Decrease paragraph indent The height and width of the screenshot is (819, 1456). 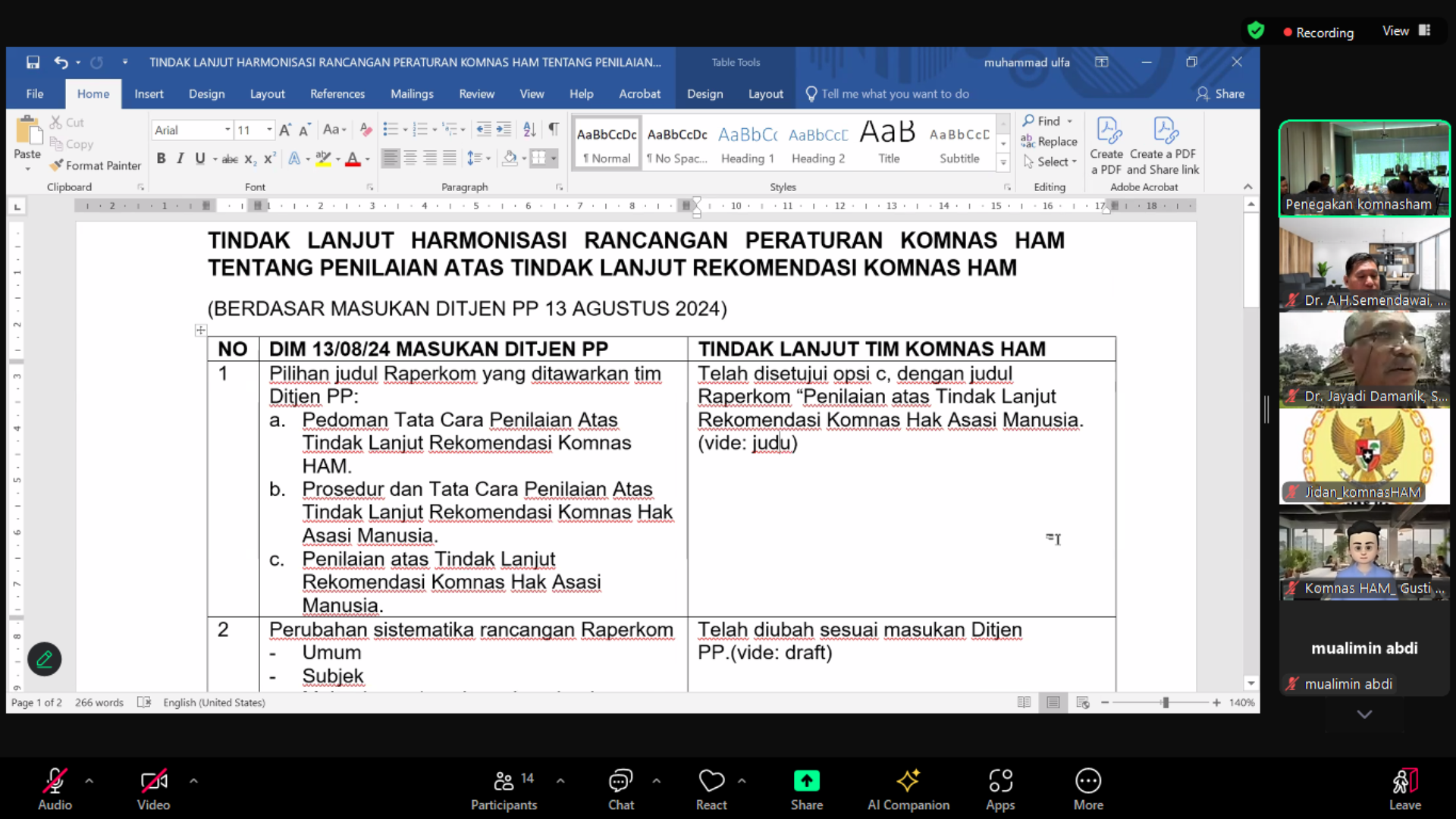[x=483, y=130]
